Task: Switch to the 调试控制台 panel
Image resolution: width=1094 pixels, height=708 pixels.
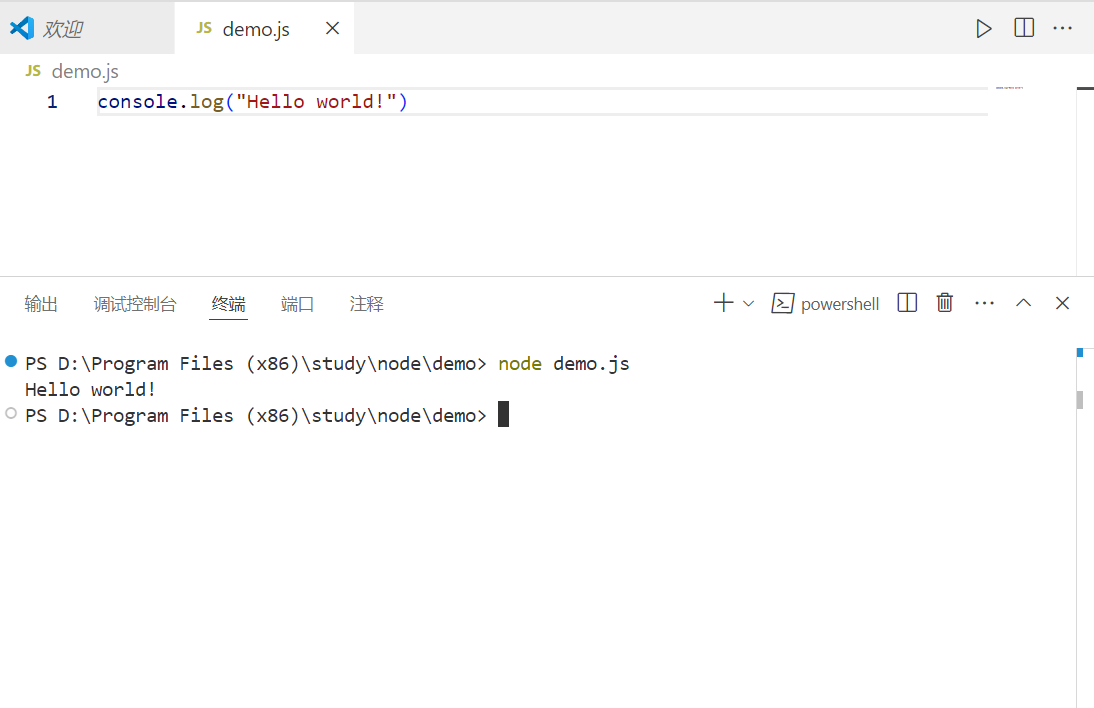Action: 135,304
